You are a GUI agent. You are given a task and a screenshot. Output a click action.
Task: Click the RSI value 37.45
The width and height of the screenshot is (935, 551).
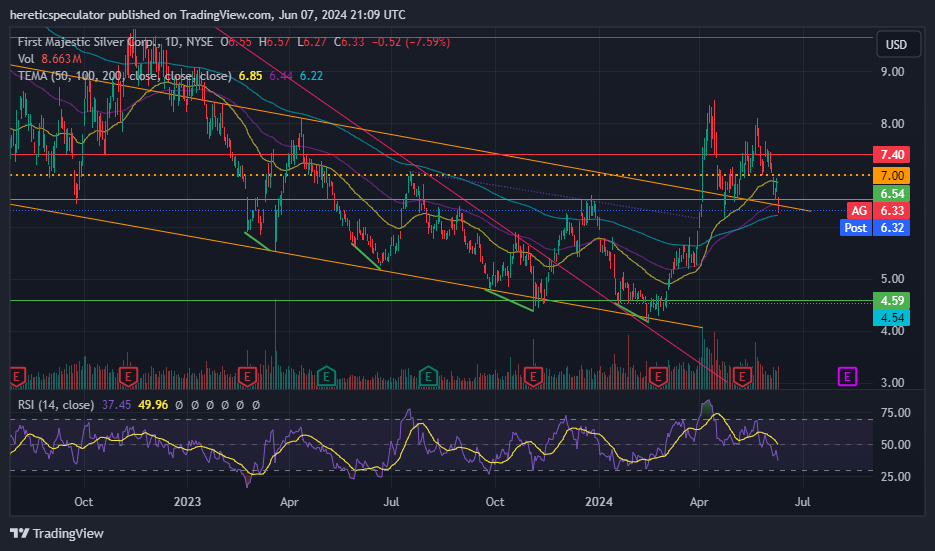[x=116, y=405]
